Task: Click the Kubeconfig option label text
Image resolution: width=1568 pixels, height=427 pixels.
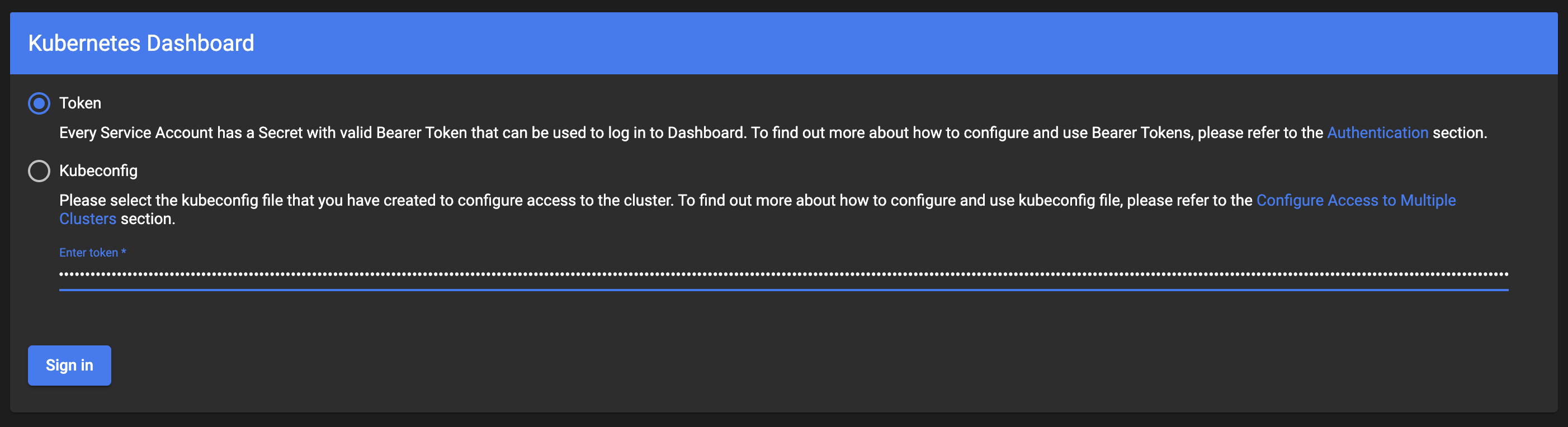Action: click(x=98, y=171)
